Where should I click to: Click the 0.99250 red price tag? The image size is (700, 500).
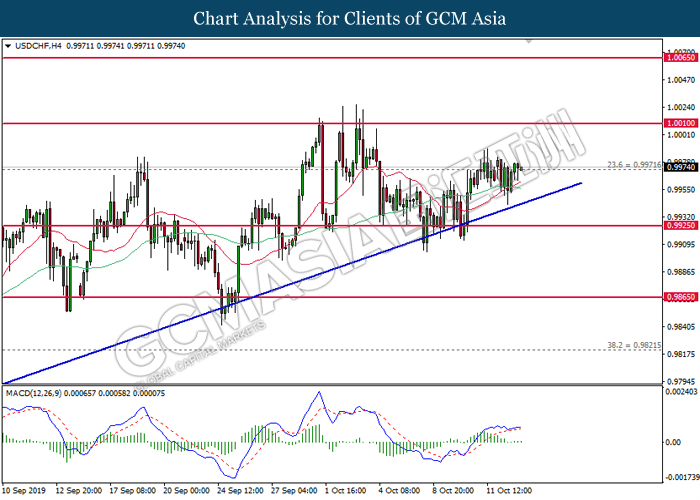[680, 226]
